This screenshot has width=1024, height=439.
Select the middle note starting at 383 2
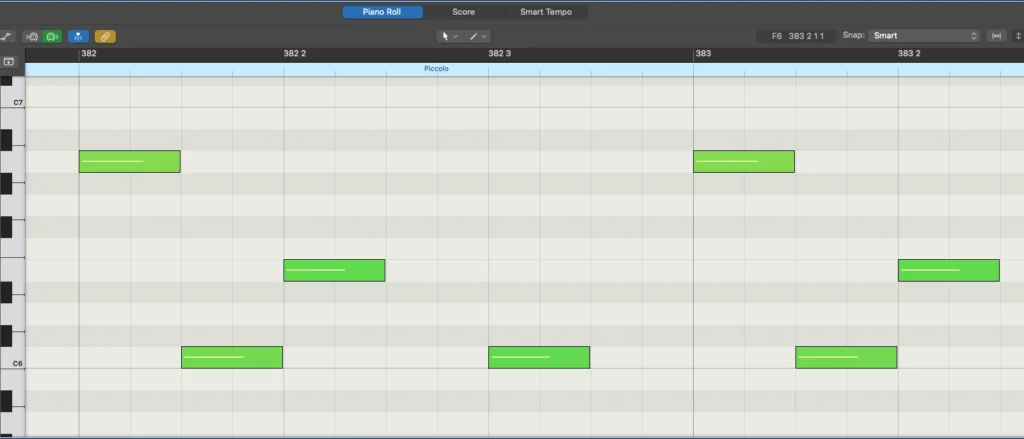pyautogui.click(x=949, y=270)
